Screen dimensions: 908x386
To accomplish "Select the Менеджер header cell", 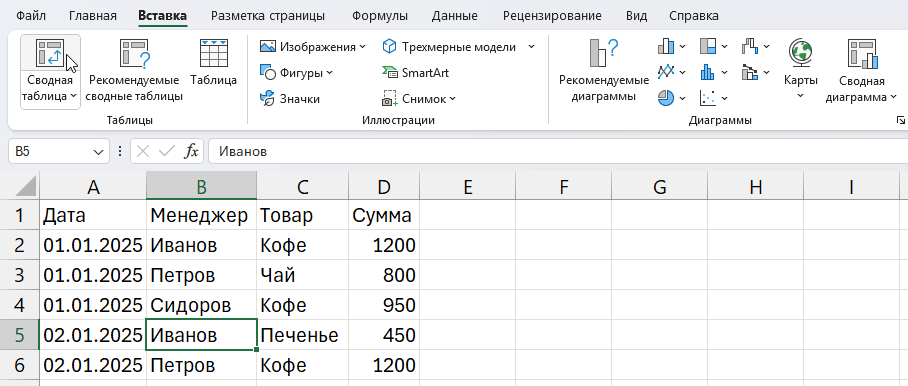I will pyautogui.click(x=201, y=215).
